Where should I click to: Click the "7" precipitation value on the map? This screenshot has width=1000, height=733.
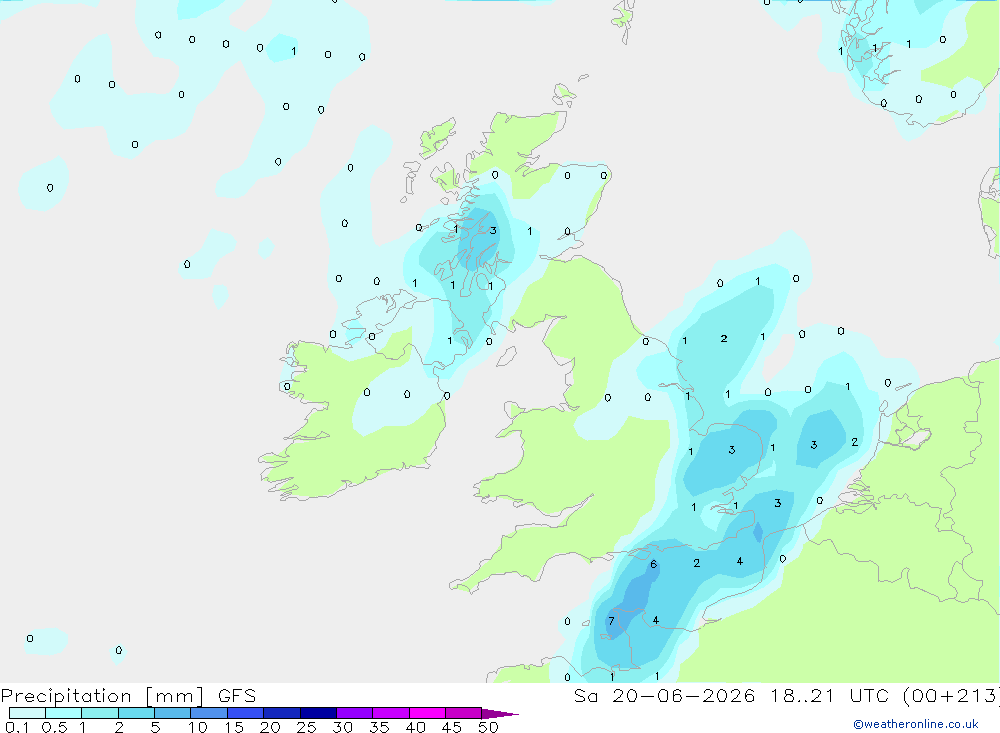click(611, 621)
